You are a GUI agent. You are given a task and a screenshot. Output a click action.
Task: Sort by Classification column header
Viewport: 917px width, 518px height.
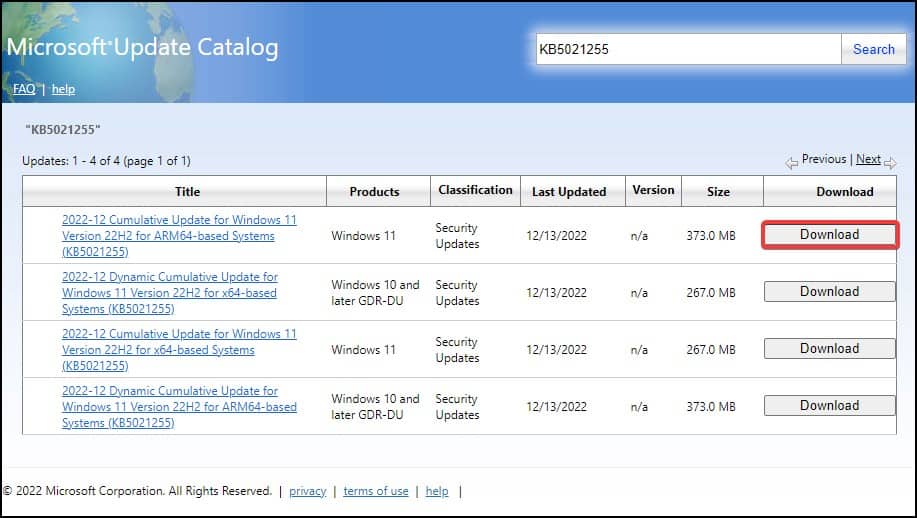click(475, 190)
